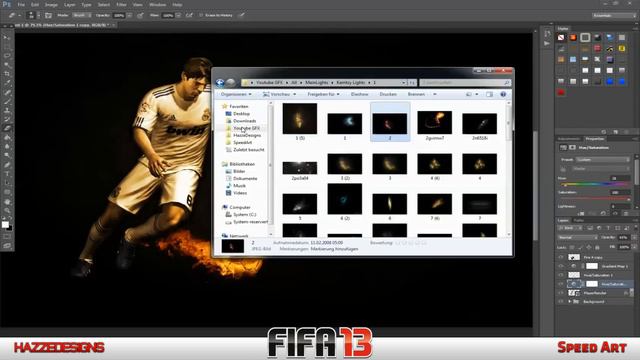640x360 pixels.
Task: Enable Erase to History checkbox
Action: [201, 16]
